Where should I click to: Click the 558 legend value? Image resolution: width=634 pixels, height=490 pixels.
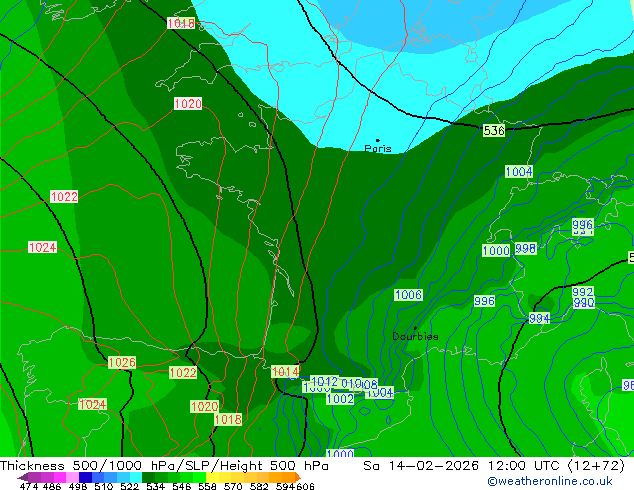207,486
